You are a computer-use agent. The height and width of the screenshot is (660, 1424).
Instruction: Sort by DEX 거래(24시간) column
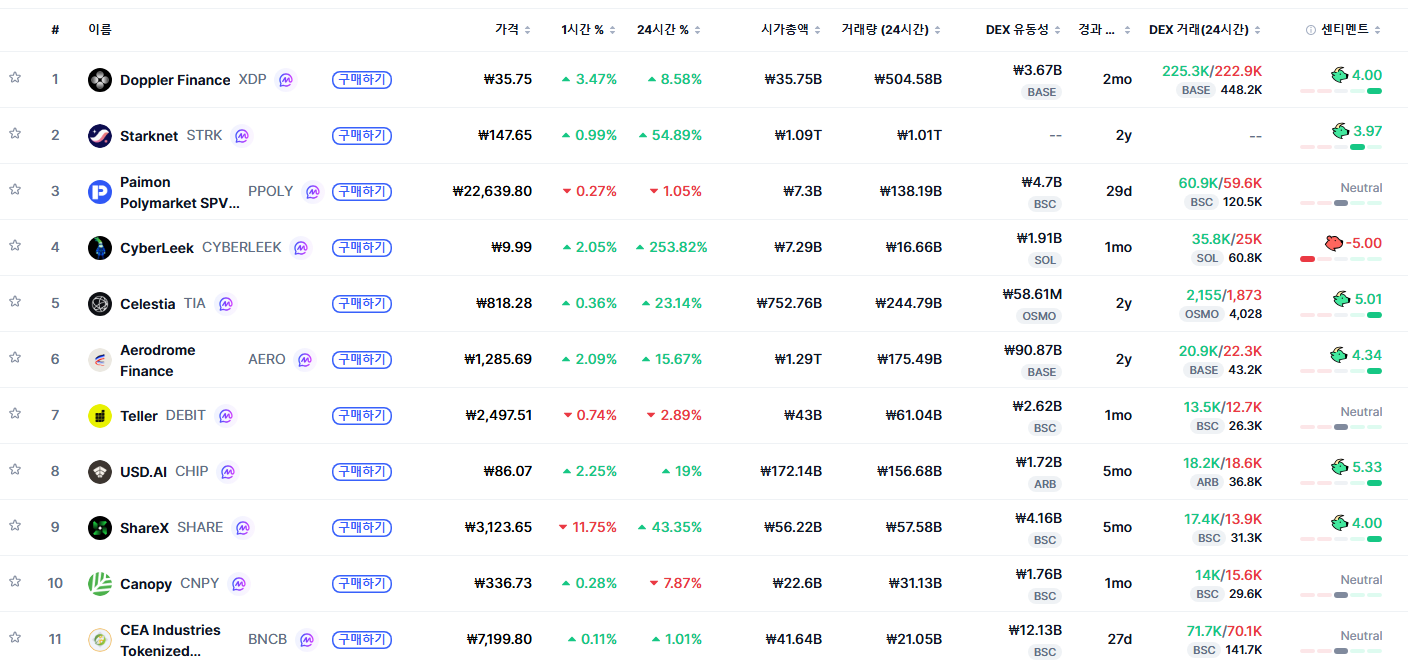pos(1205,30)
